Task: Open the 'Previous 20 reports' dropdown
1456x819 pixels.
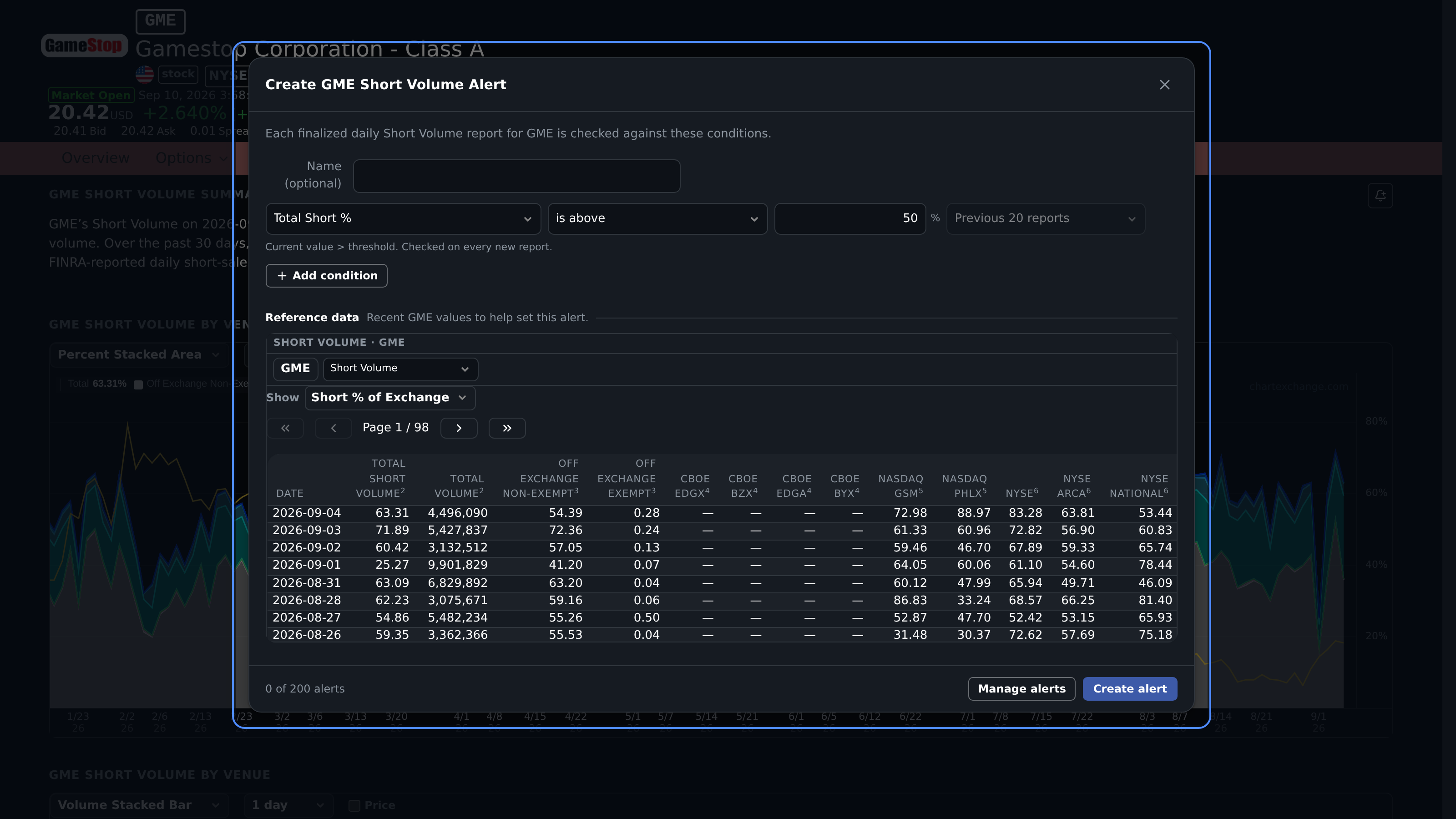Action: pos(1046,219)
